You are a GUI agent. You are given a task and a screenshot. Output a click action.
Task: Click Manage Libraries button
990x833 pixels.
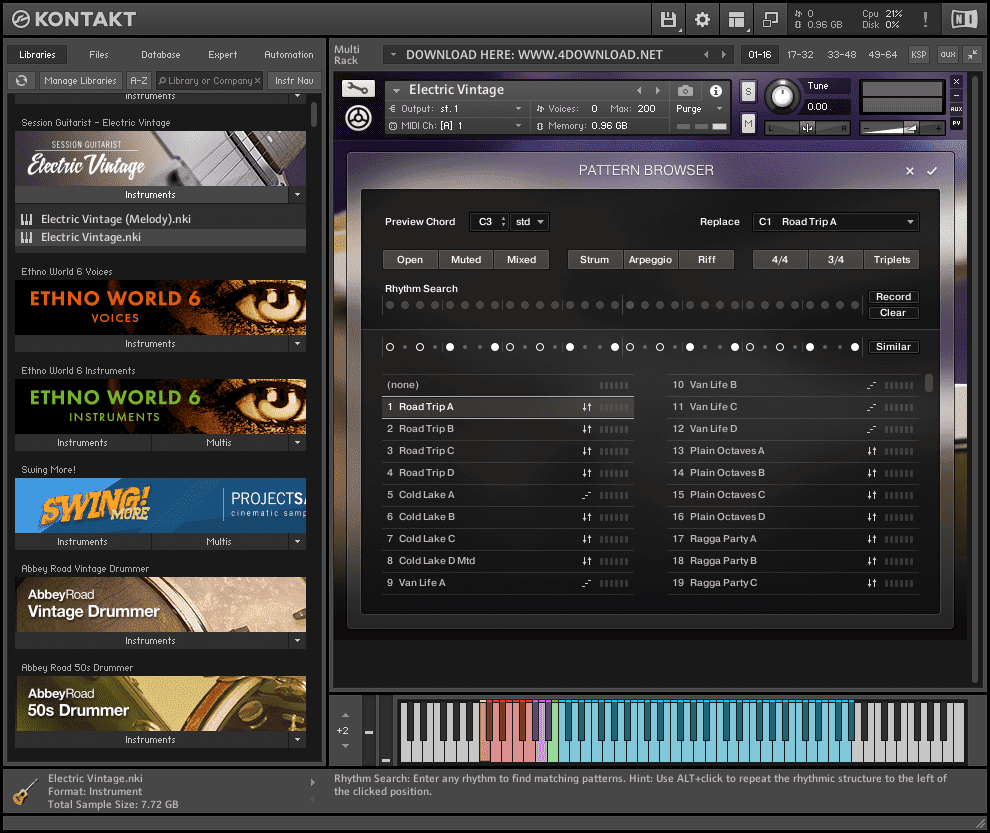80,81
